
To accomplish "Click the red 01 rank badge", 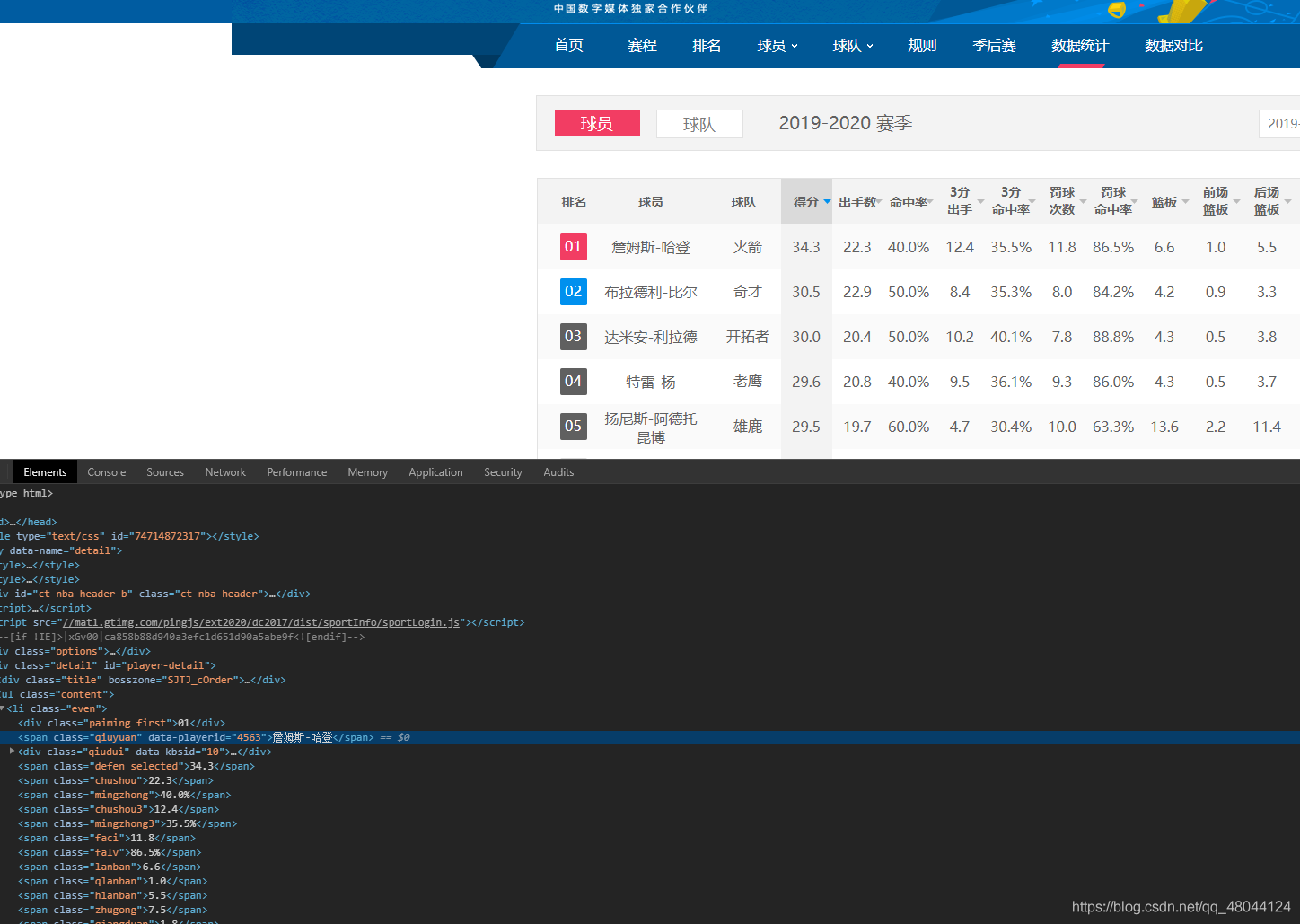I will click(574, 247).
